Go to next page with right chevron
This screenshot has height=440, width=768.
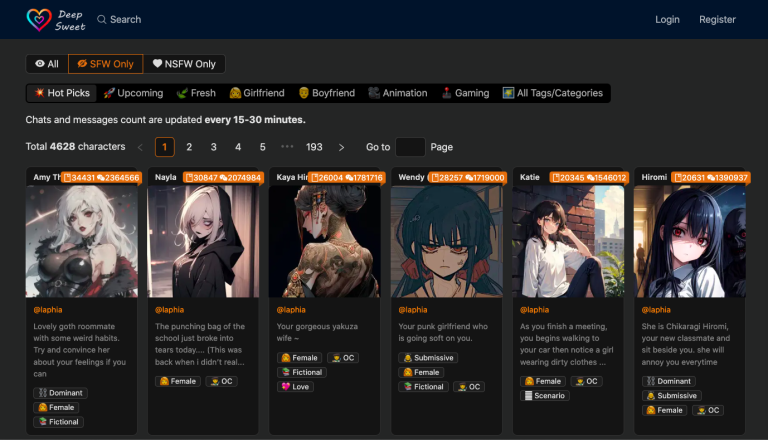(342, 147)
